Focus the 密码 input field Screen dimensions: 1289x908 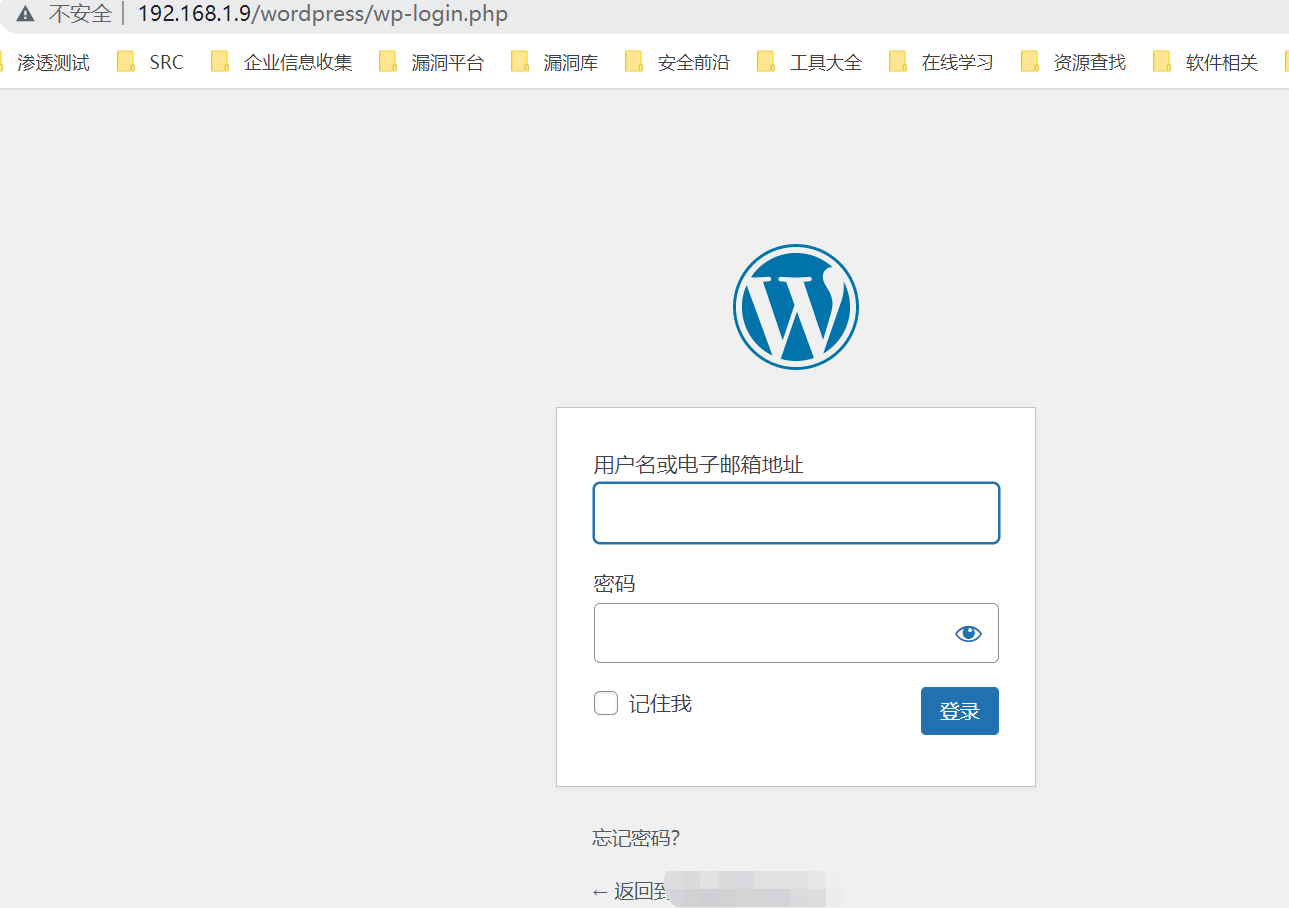coord(796,633)
